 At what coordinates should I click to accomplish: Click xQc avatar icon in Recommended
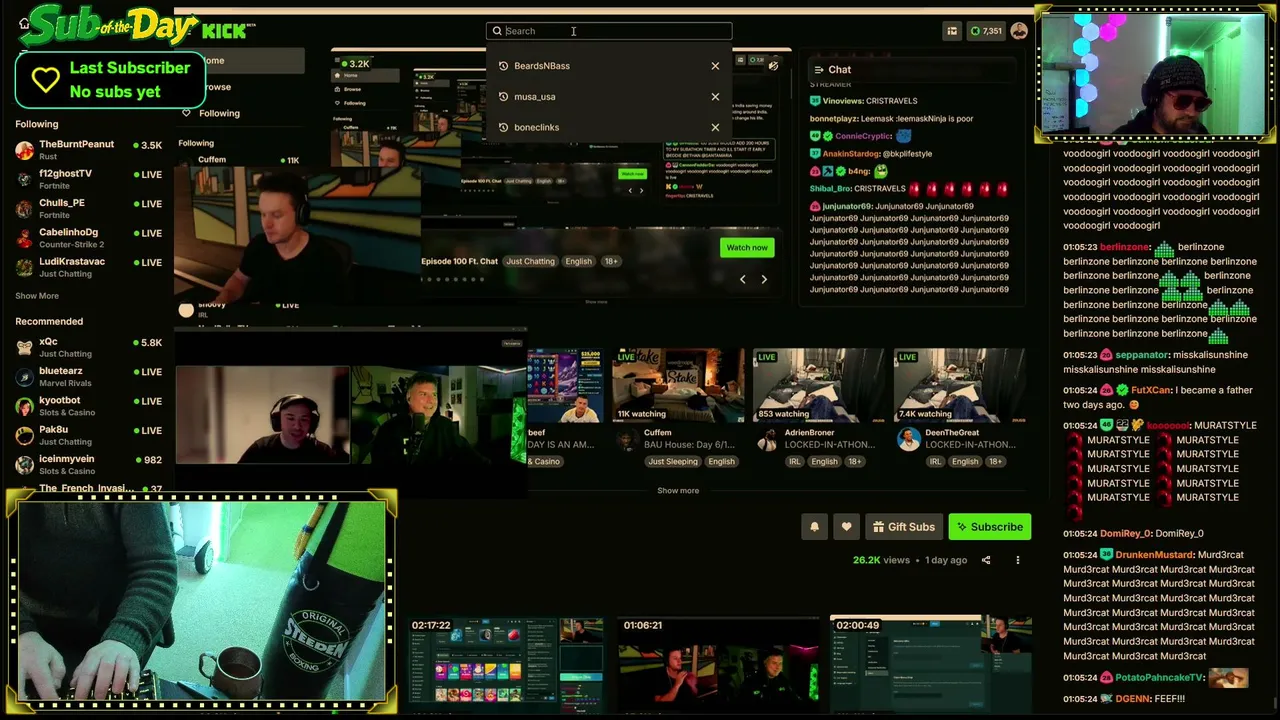pos(25,347)
